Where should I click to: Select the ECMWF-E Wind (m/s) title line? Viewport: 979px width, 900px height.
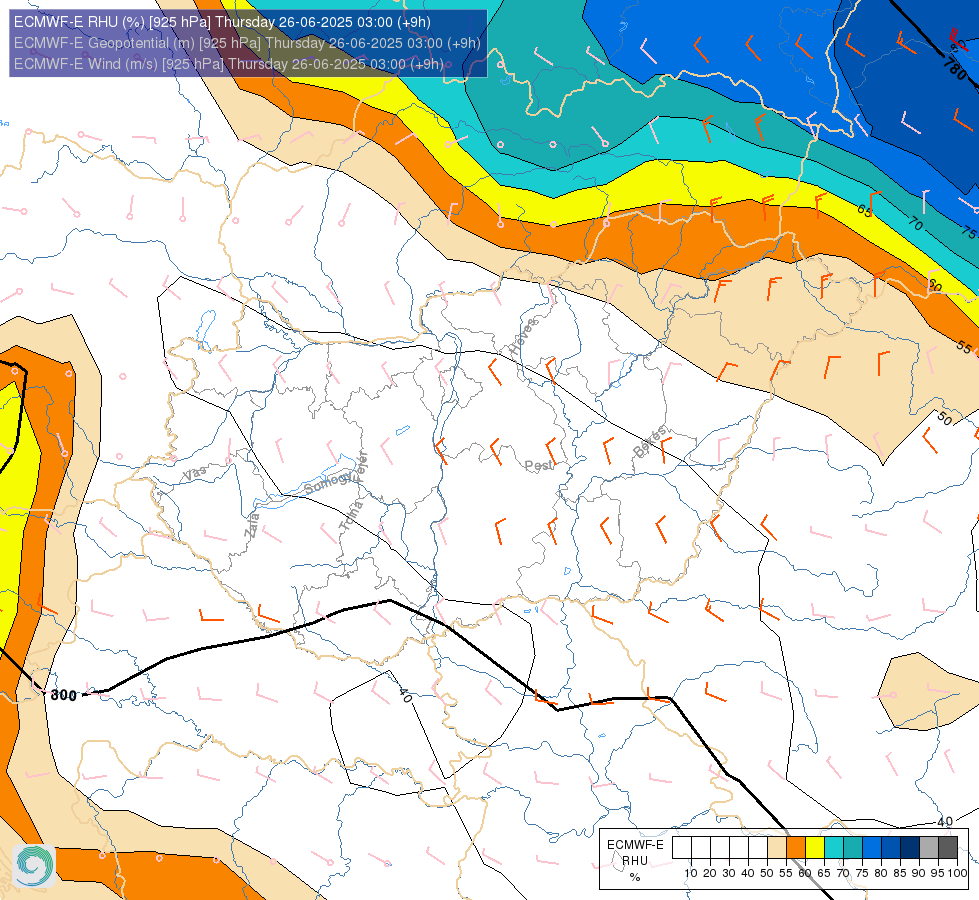click(x=229, y=64)
